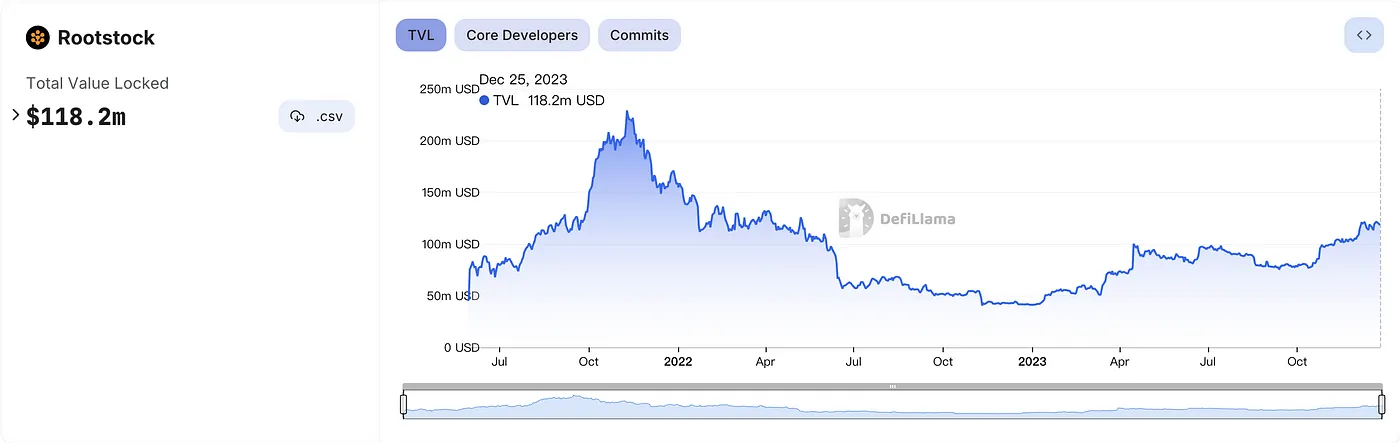Click the Total Value Locked label
The image size is (1400, 443).
97,83
